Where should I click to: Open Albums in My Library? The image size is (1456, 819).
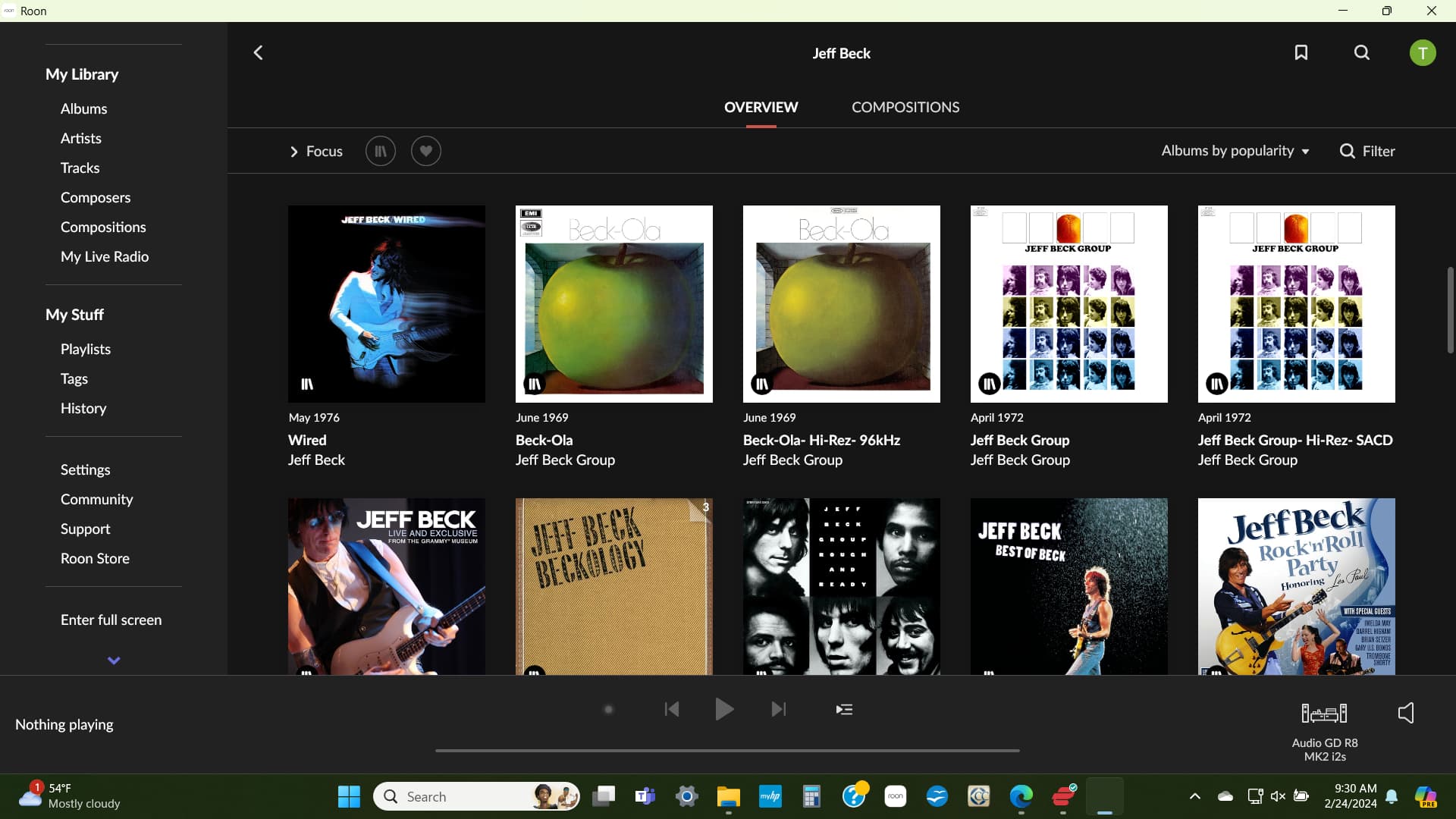[83, 108]
